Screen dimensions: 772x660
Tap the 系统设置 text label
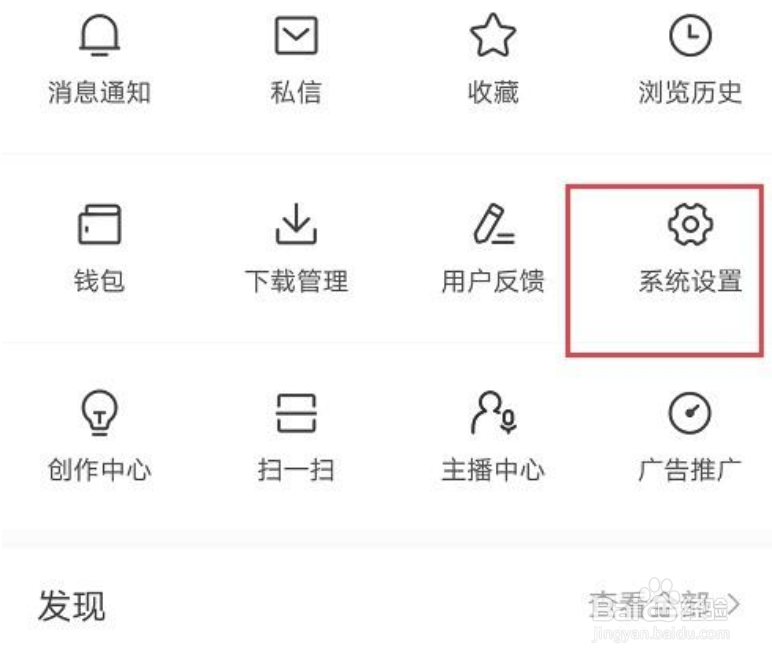tap(690, 281)
